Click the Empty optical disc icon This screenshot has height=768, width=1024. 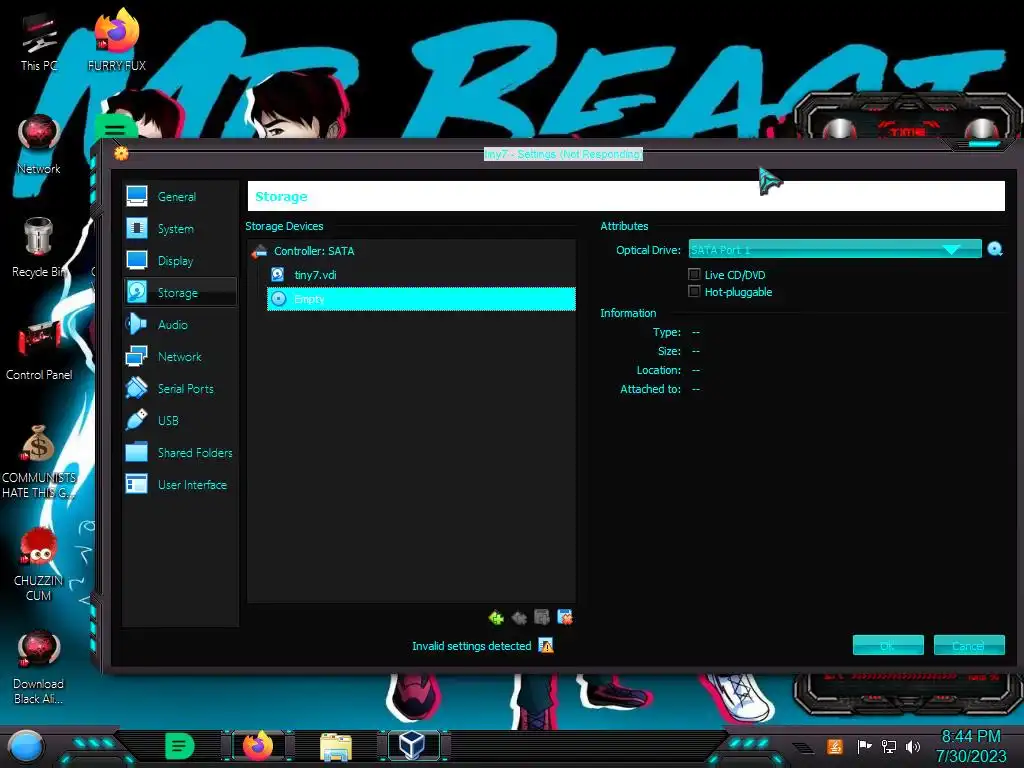(279, 299)
